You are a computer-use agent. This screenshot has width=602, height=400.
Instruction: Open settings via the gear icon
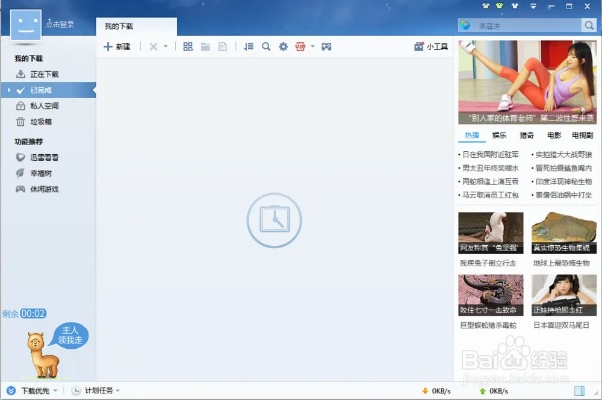(283, 47)
